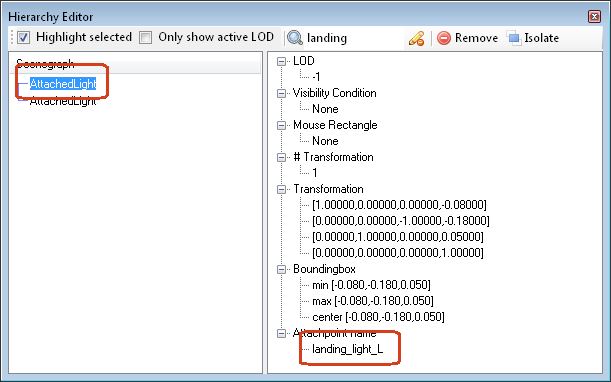Collapse the Visibility Condition node

click(x=281, y=93)
